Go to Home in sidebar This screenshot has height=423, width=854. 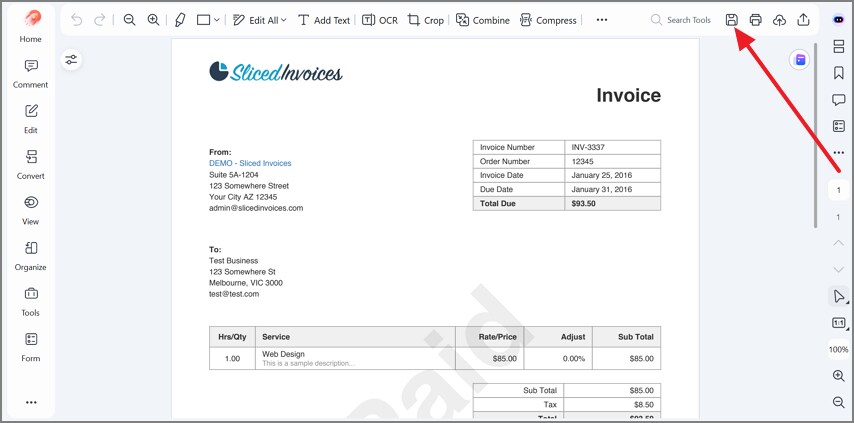tap(30, 27)
